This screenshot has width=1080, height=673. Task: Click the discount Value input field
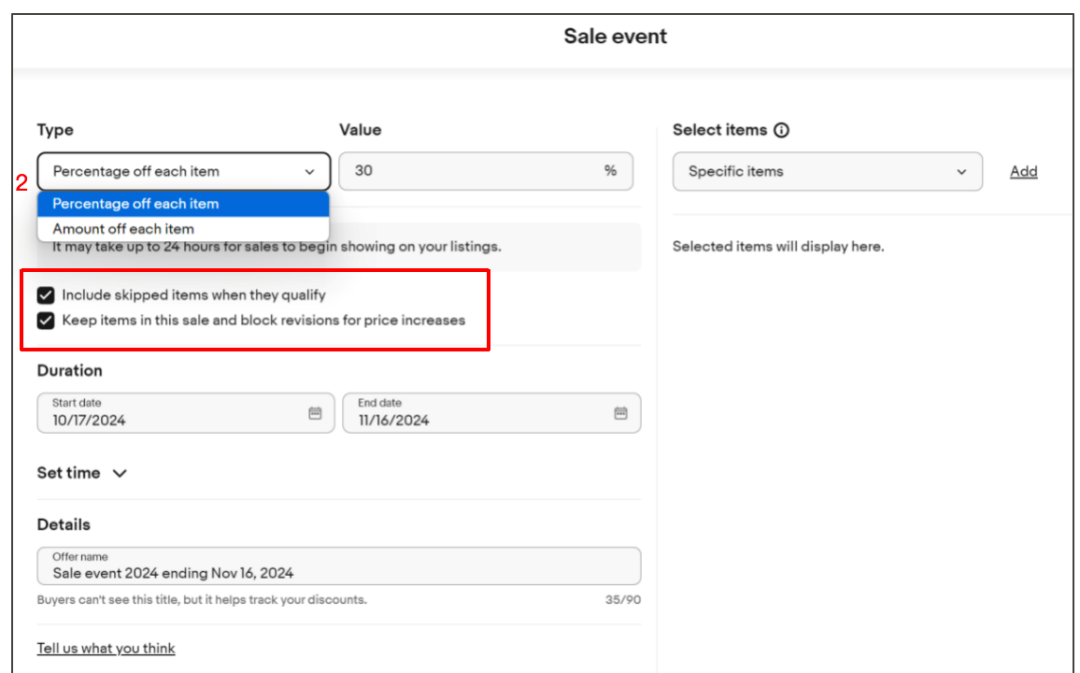(x=470, y=171)
